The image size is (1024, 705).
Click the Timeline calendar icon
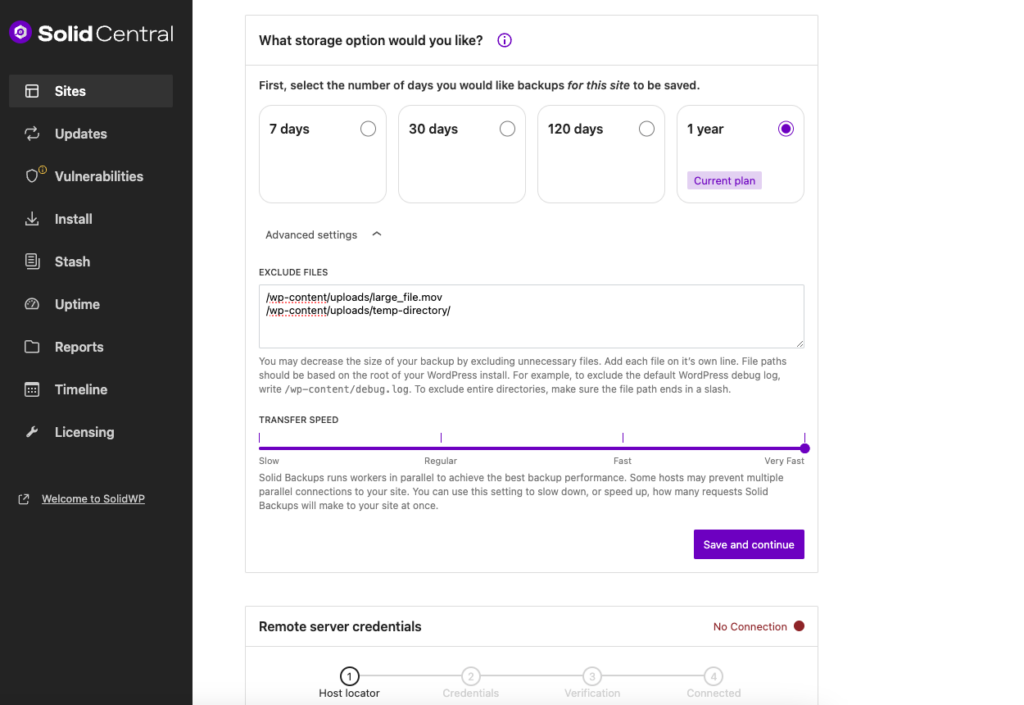click(x=32, y=390)
